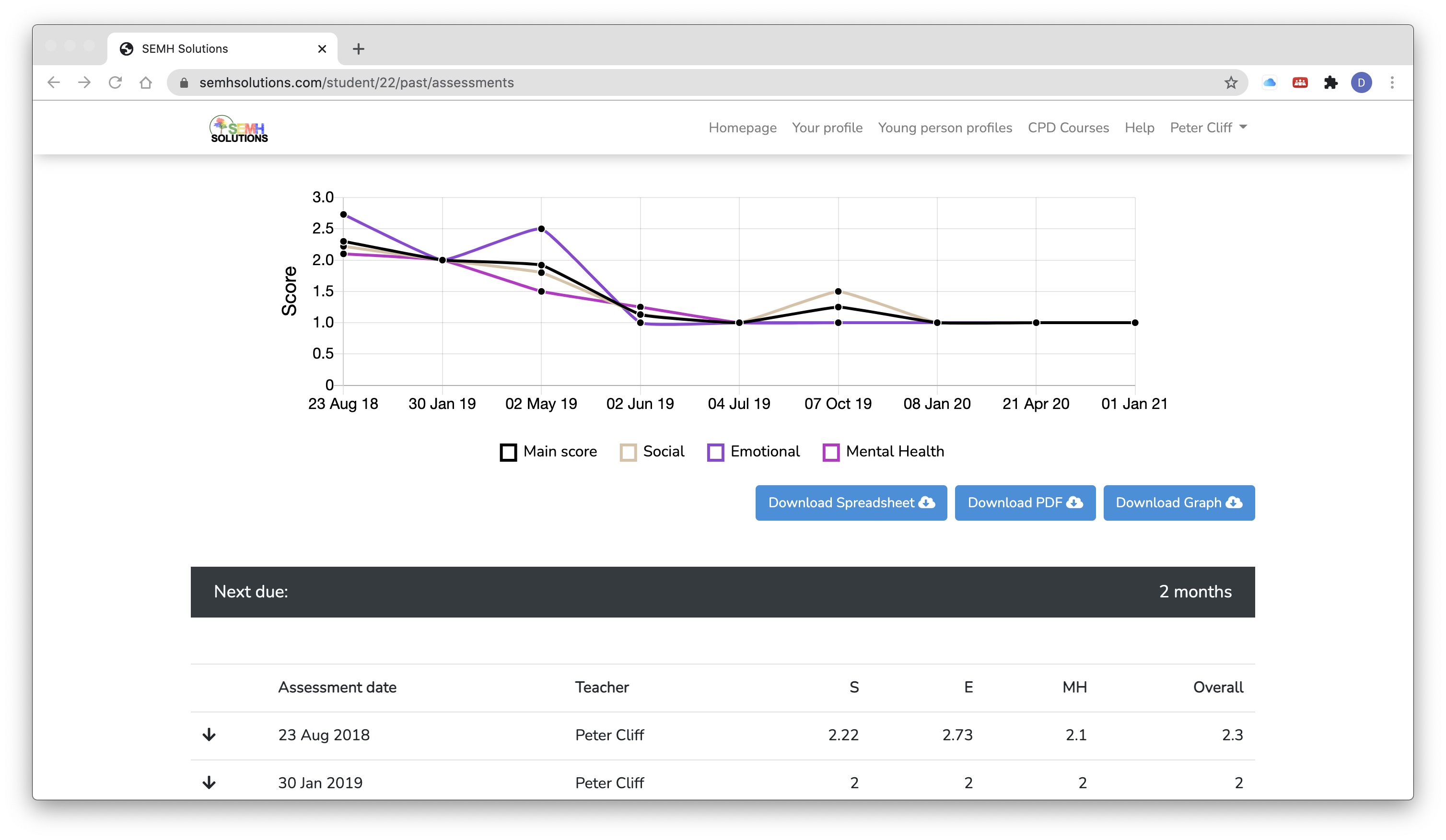Toggle Mental Health legend swatch
The image size is (1446, 840).
(x=830, y=452)
